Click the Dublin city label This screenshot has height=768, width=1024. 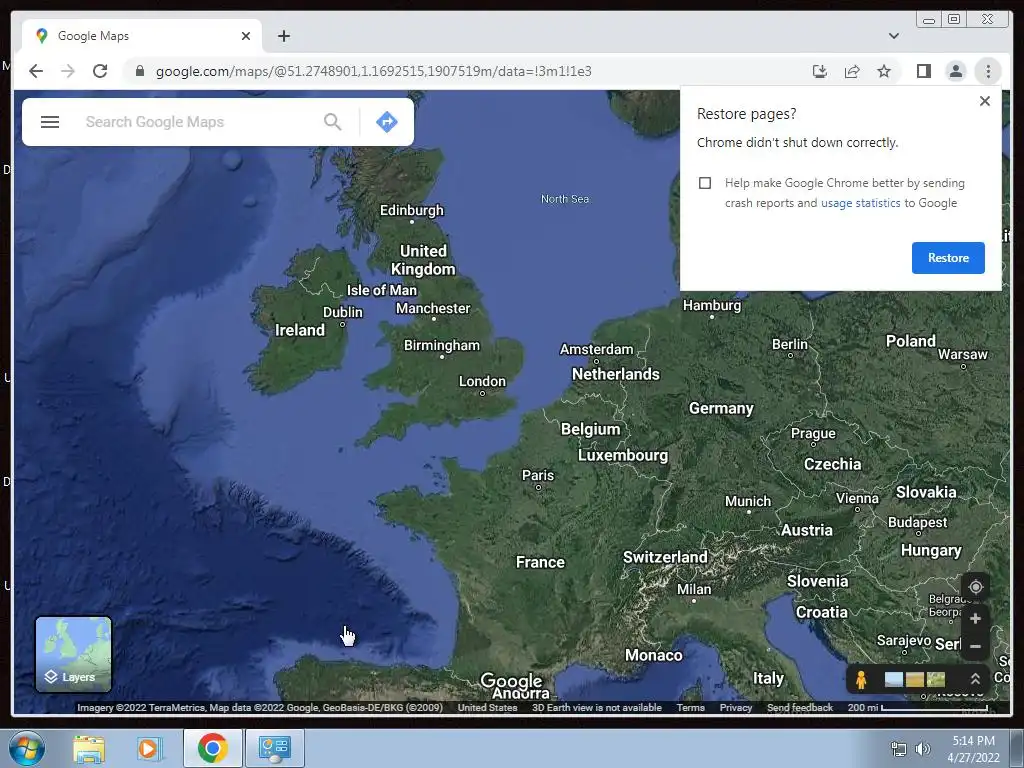click(342, 312)
